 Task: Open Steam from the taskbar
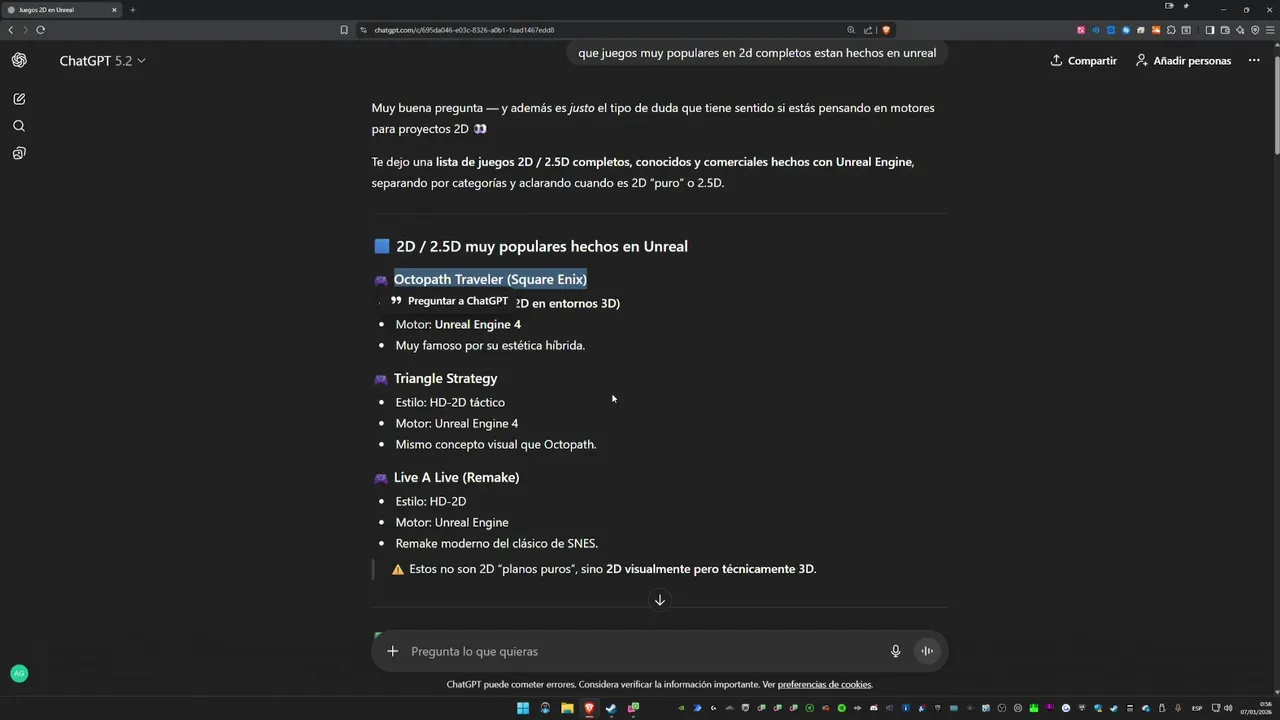(x=611, y=708)
